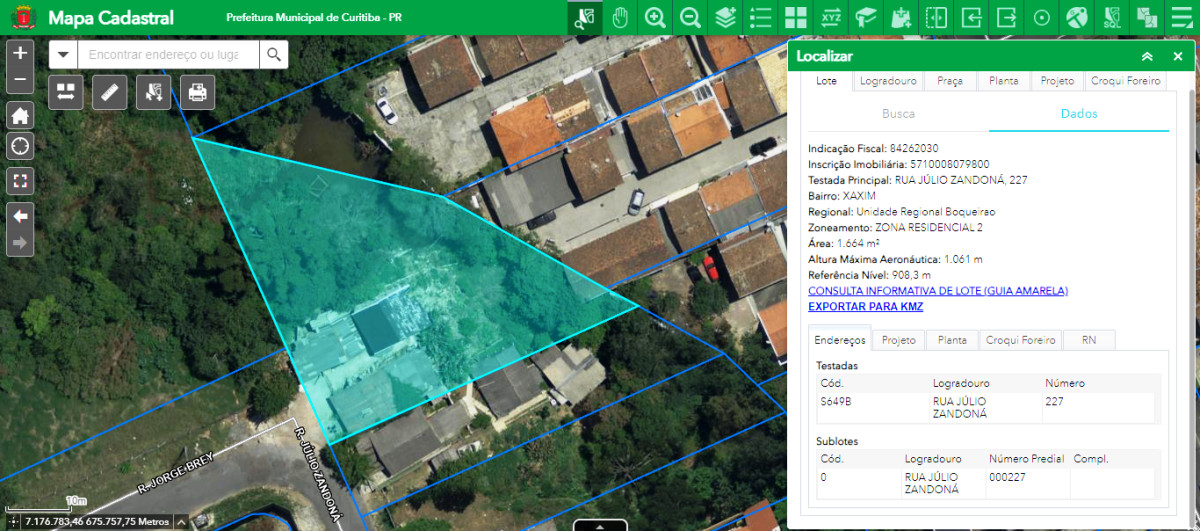The image size is (1200, 531).
Task: Open Consulta Informativa de Lote (Guia Amarela) link
Action: pyautogui.click(x=938, y=291)
